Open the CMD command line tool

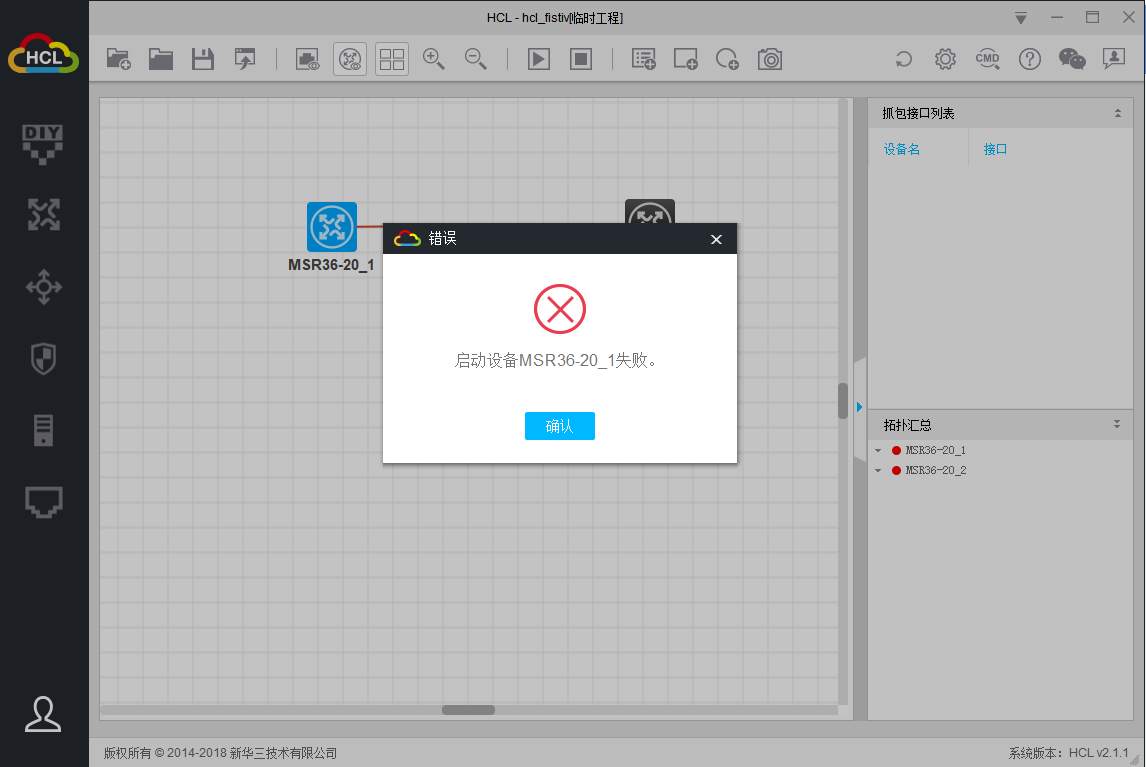(x=987, y=59)
